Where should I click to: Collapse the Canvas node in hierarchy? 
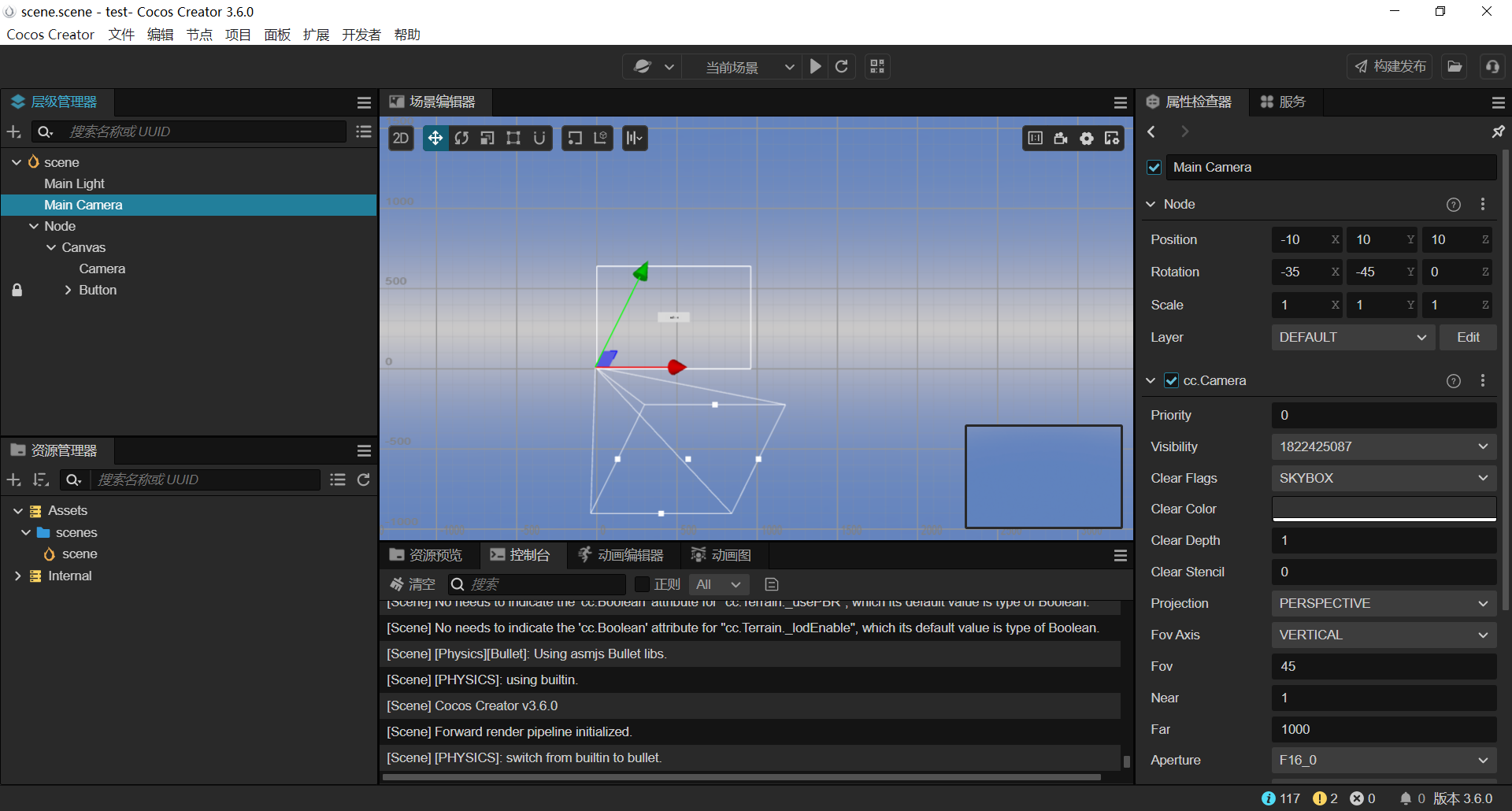click(x=51, y=247)
